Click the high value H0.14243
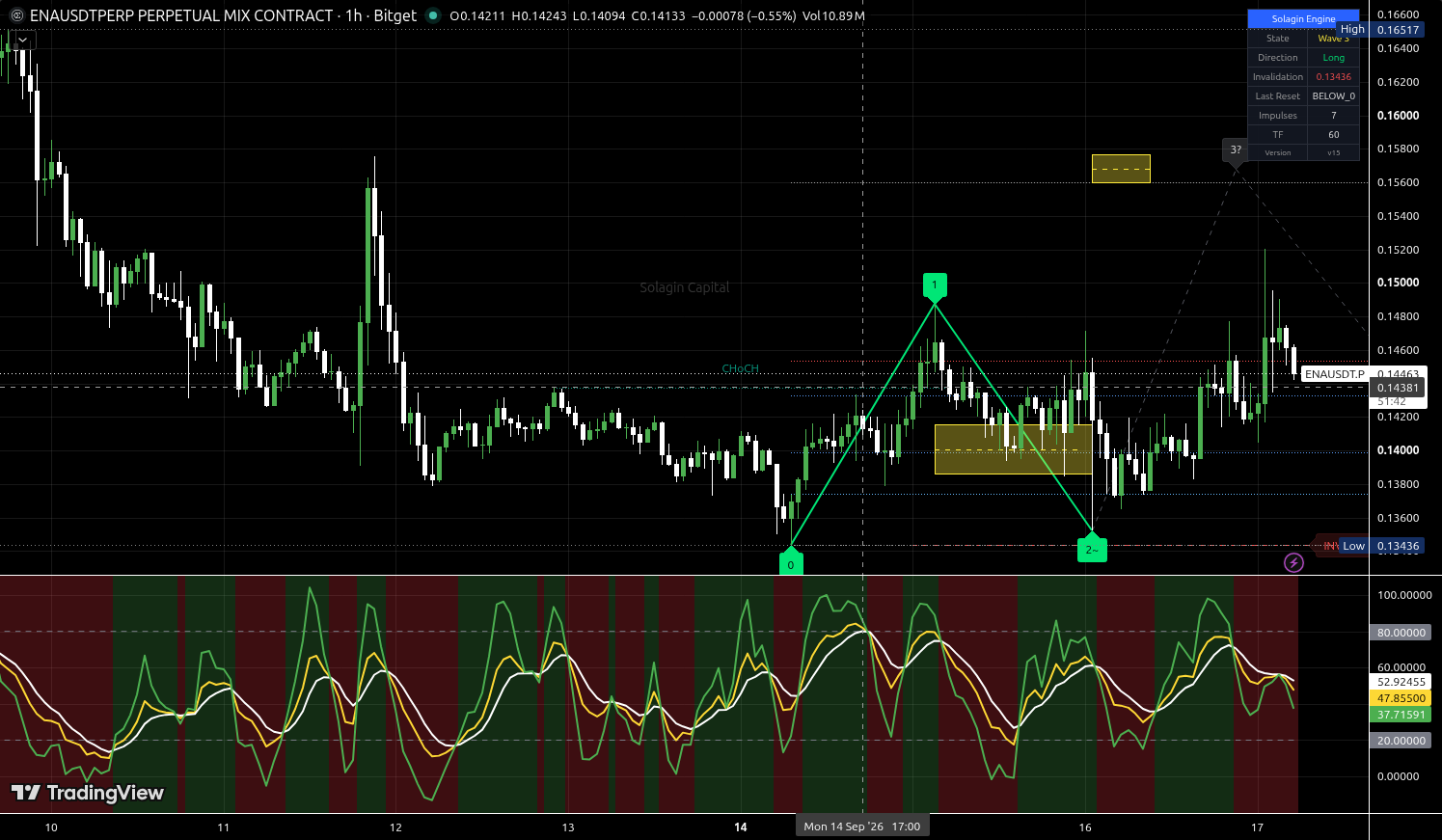Image resolution: width=1442 pixels, height=840 pixels. [x=539, y=16]
